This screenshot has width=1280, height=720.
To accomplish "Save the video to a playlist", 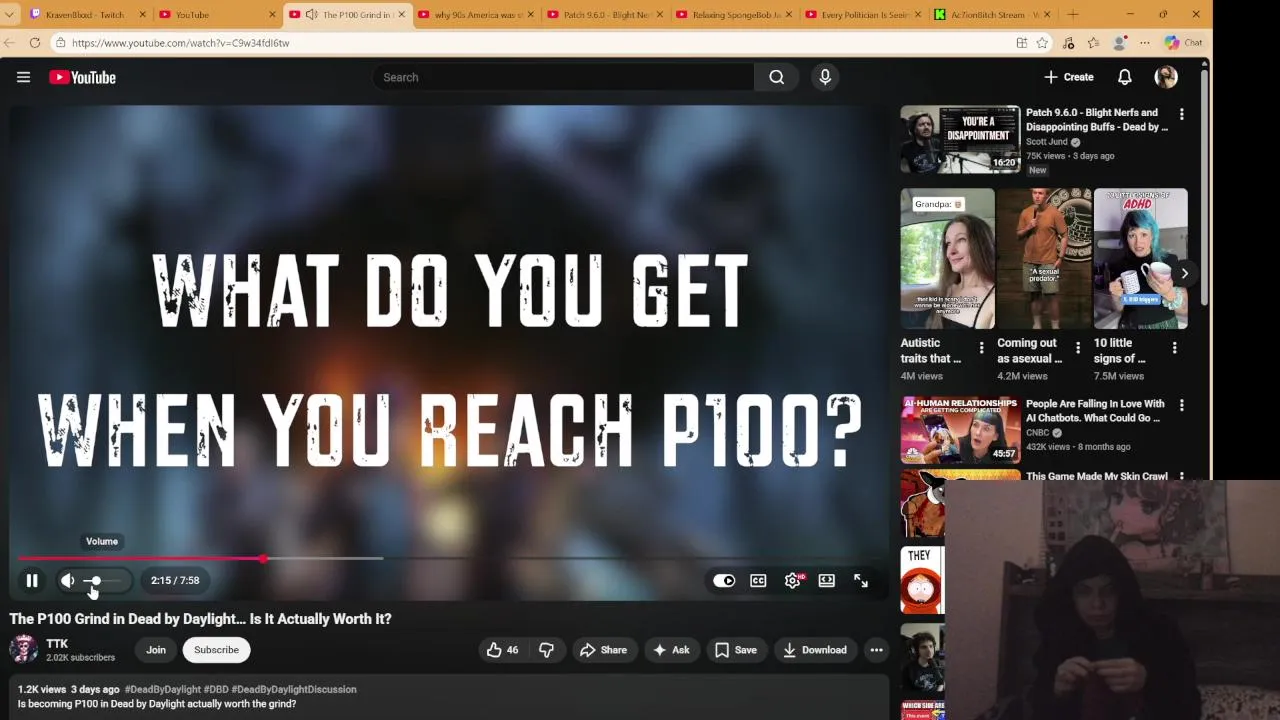I will [736, 650].
